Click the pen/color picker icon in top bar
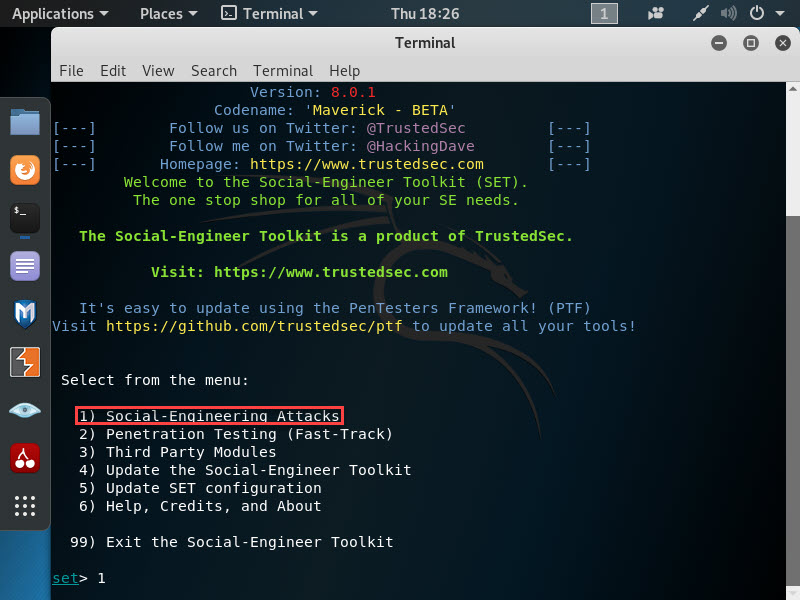 click(x=701, y=13)
